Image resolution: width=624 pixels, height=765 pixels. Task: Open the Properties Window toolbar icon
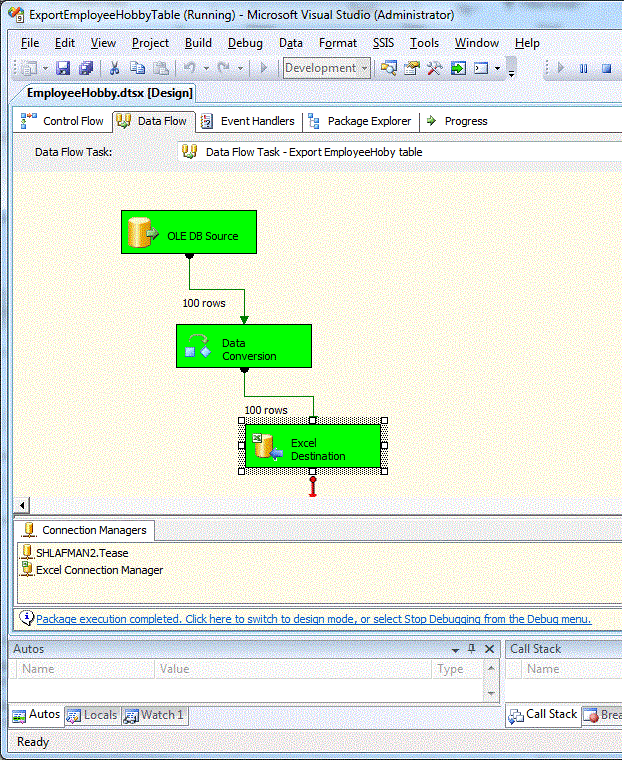coord(412,68)
